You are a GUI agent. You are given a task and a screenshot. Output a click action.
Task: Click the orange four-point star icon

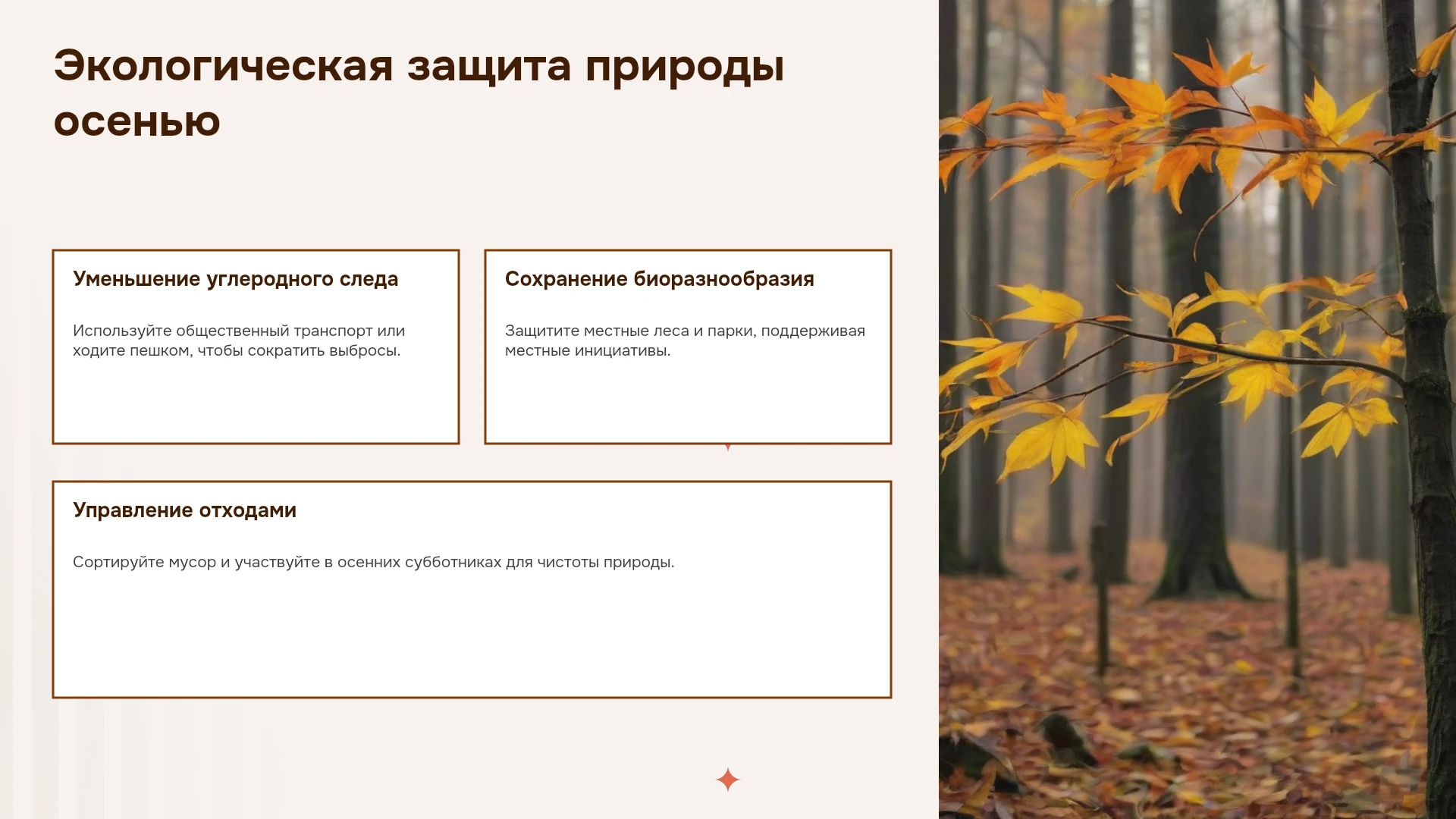click(x=727, y=779)
